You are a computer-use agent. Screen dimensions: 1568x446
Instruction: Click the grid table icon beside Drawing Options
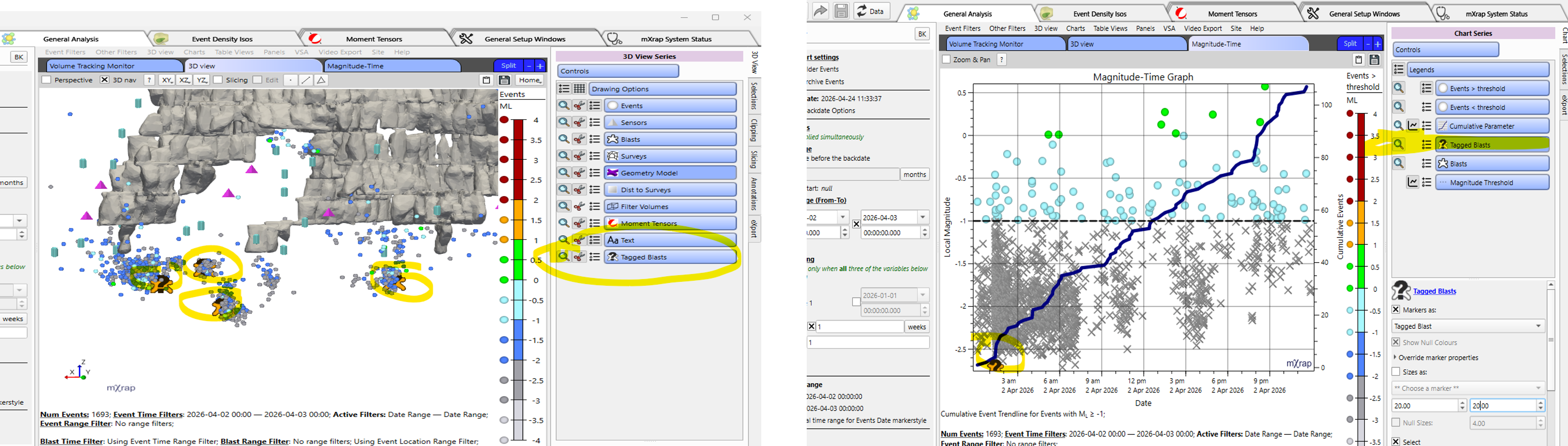[580, 89]
